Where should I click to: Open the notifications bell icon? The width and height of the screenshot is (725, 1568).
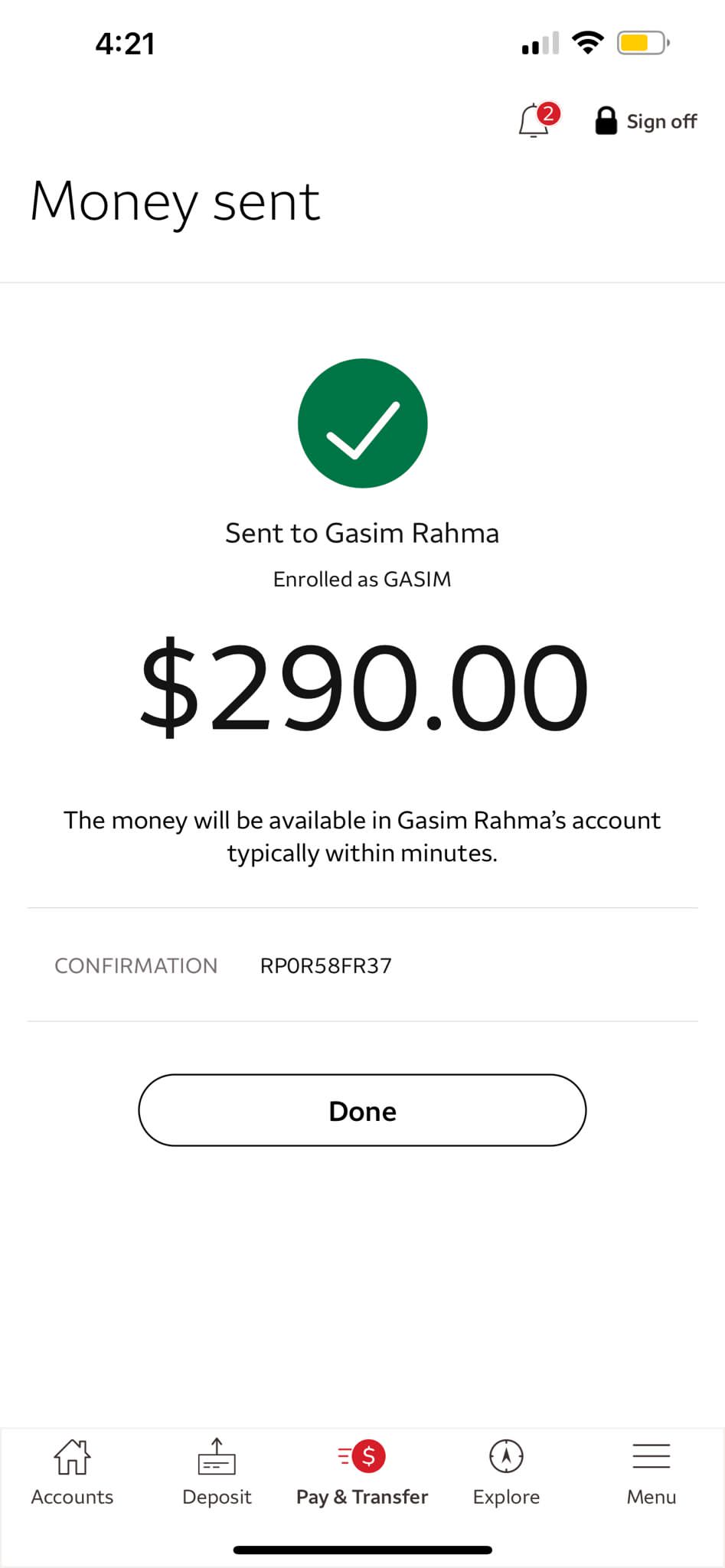[x=534, y=122]
